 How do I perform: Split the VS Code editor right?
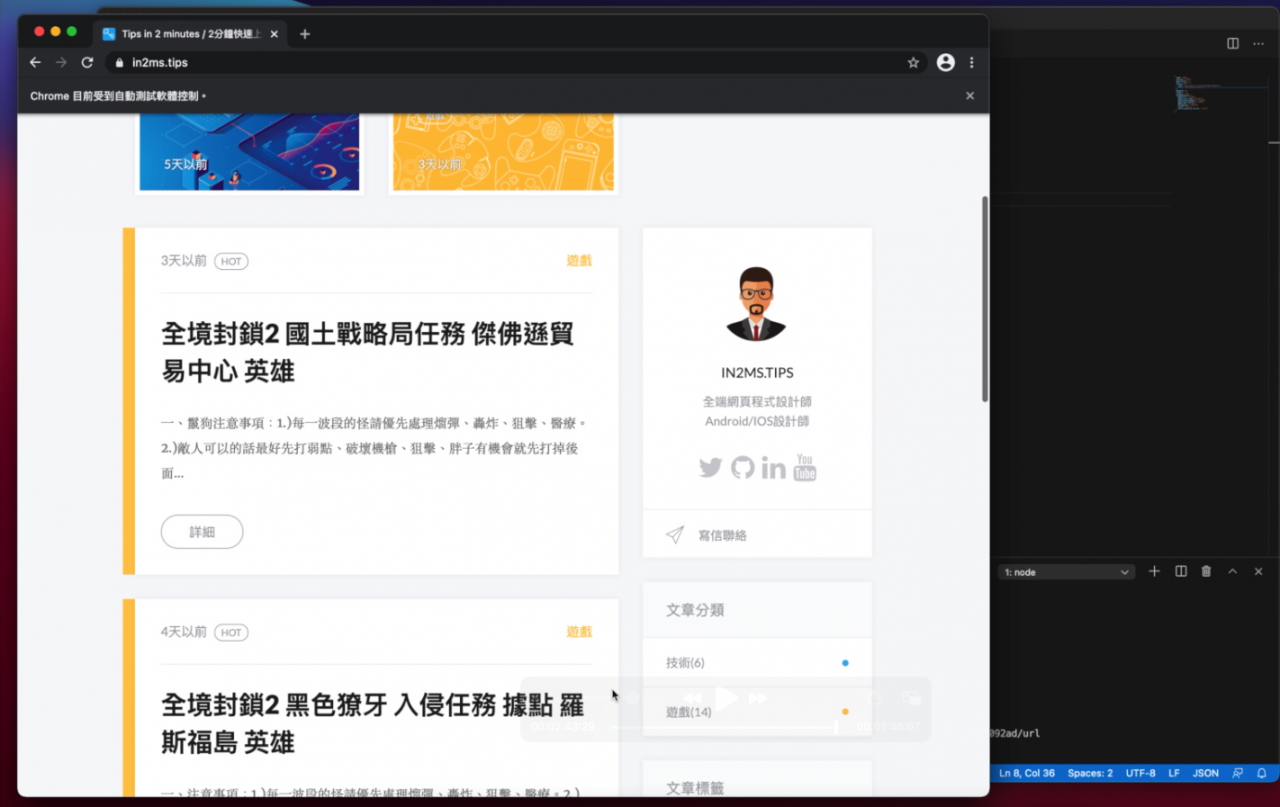(1233, 43)
